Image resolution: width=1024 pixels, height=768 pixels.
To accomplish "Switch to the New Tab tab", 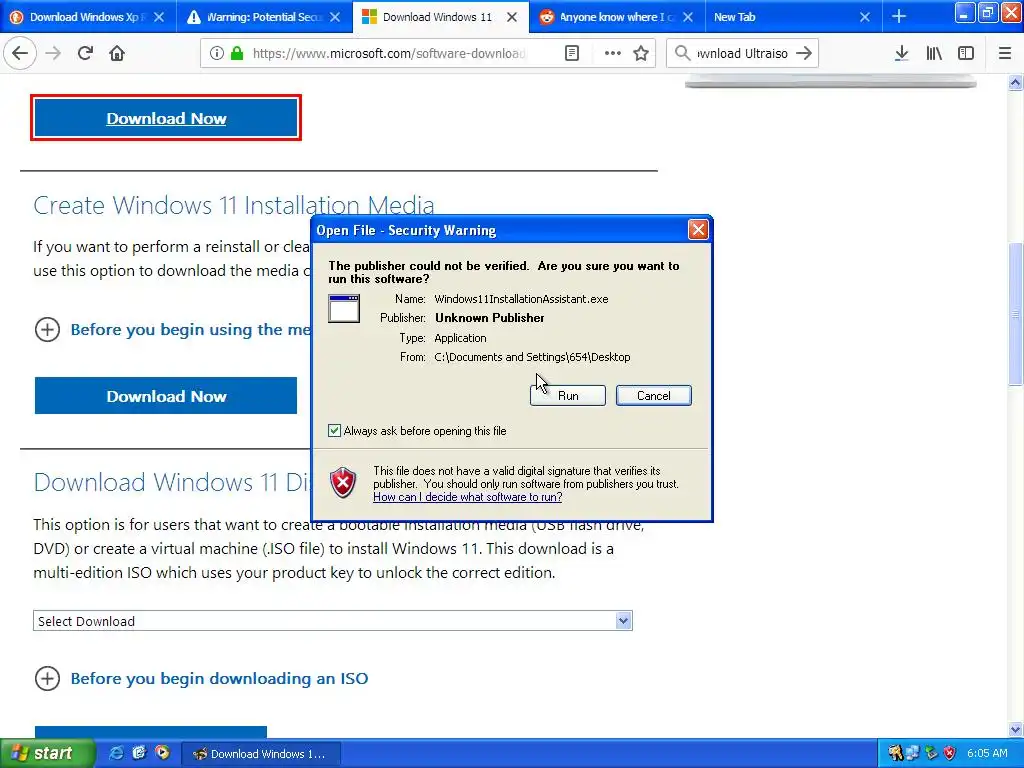I will [793, 17].
